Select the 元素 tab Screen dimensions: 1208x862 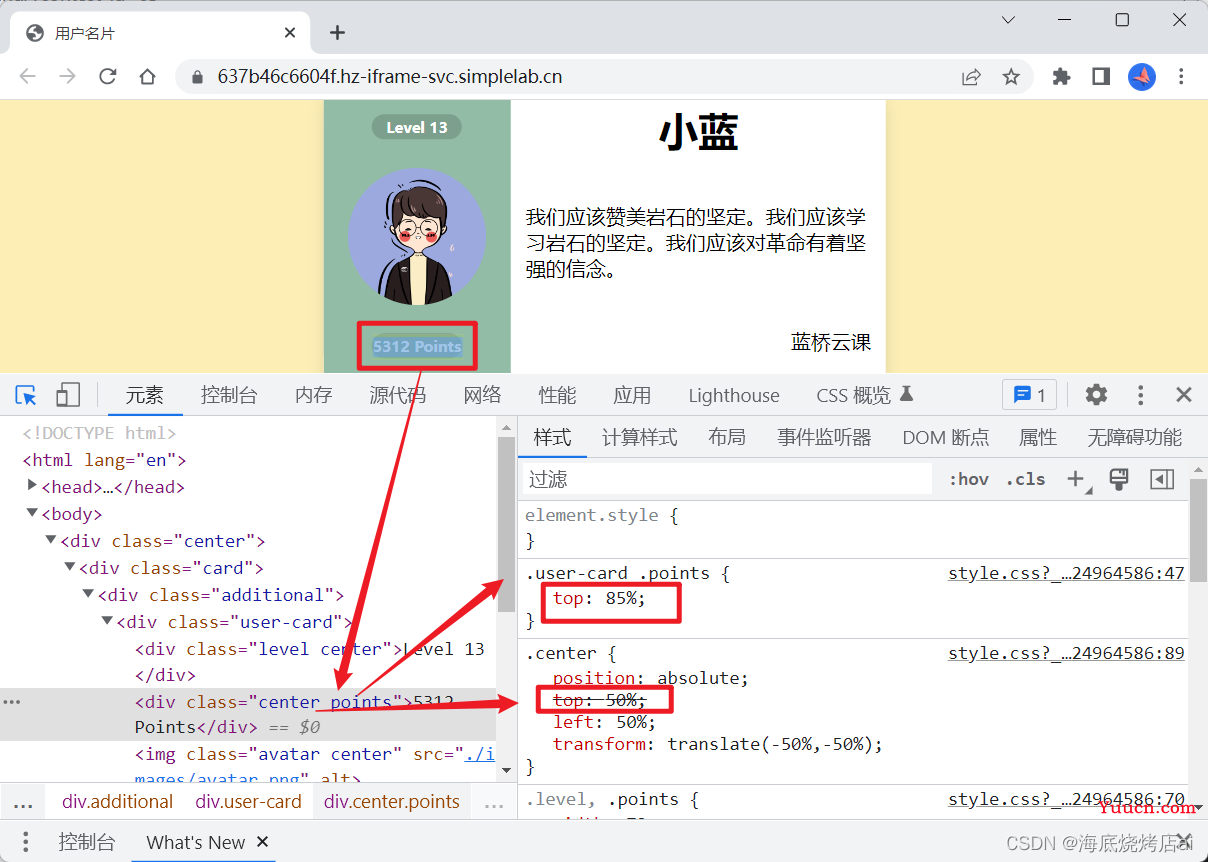pos(144,395)
